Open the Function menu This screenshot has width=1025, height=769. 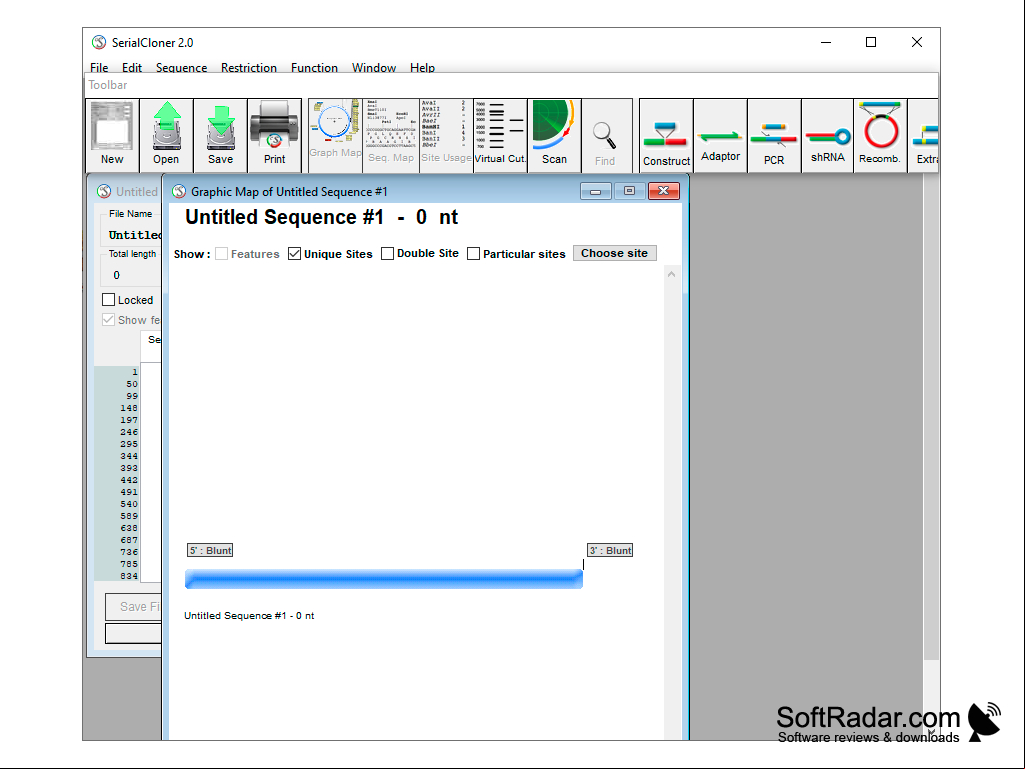[314, 67]
